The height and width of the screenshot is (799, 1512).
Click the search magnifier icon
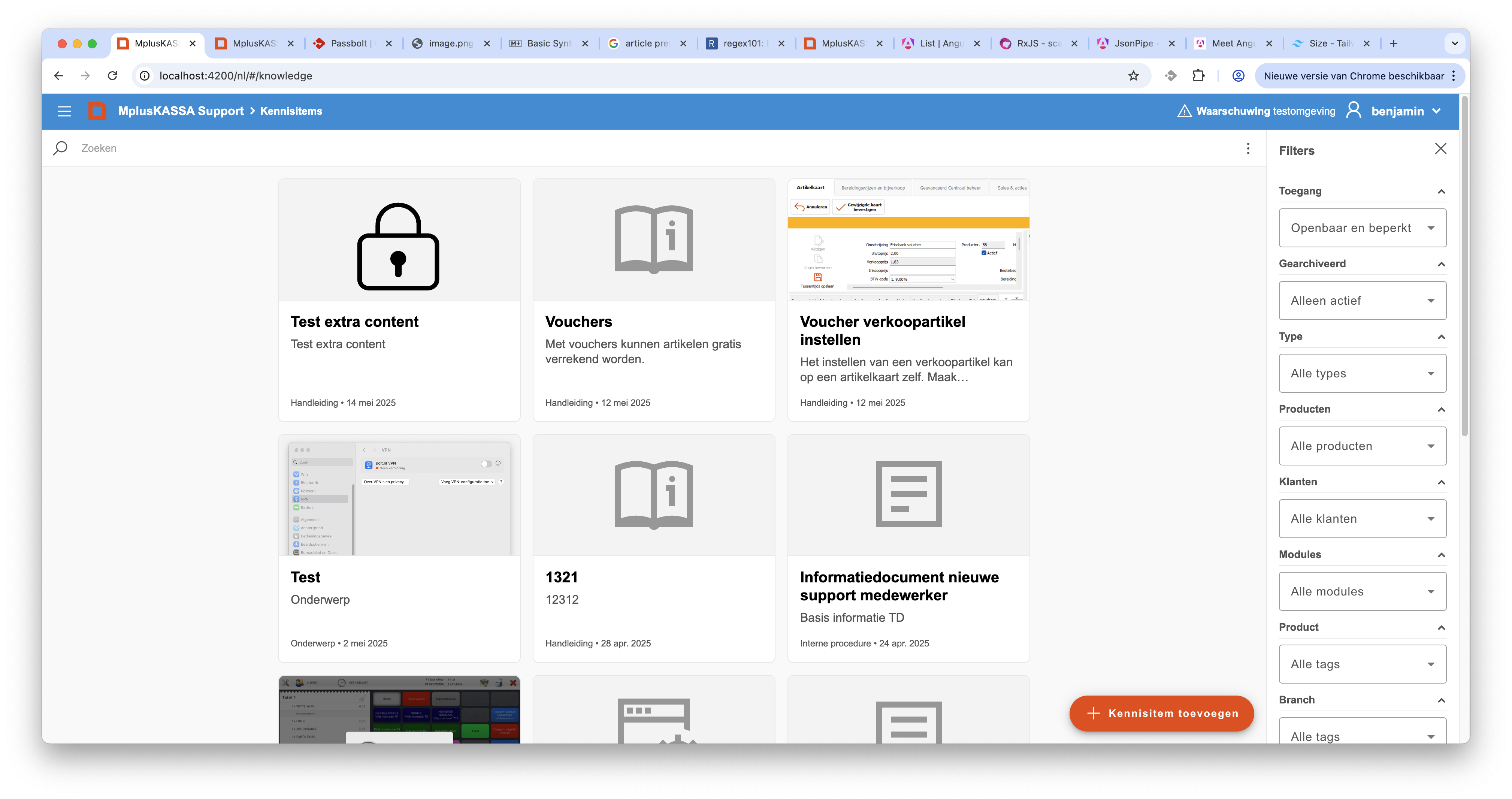coord(60,148)
